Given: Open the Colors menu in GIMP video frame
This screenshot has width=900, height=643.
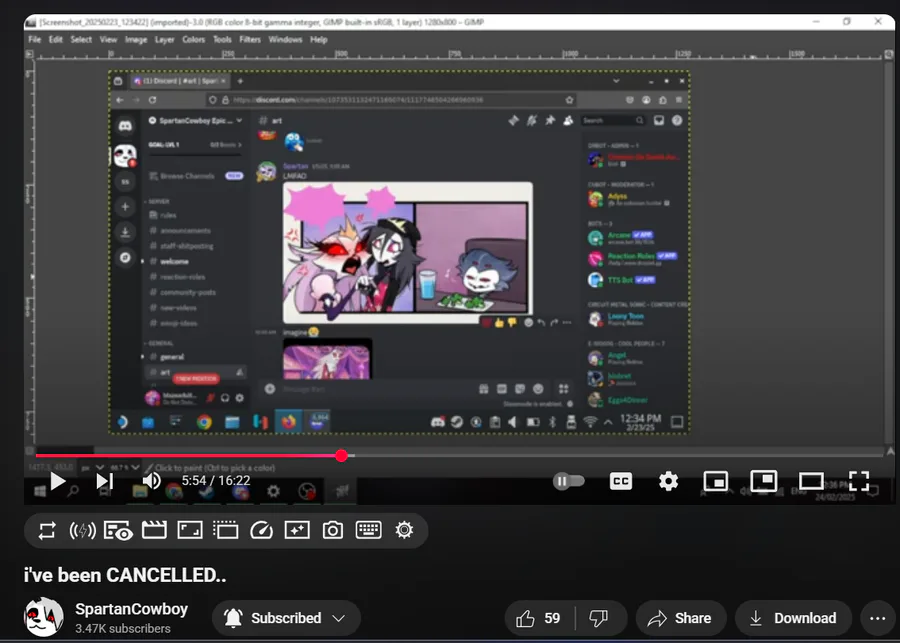Looking at the screenshot, I should [193, 40].
